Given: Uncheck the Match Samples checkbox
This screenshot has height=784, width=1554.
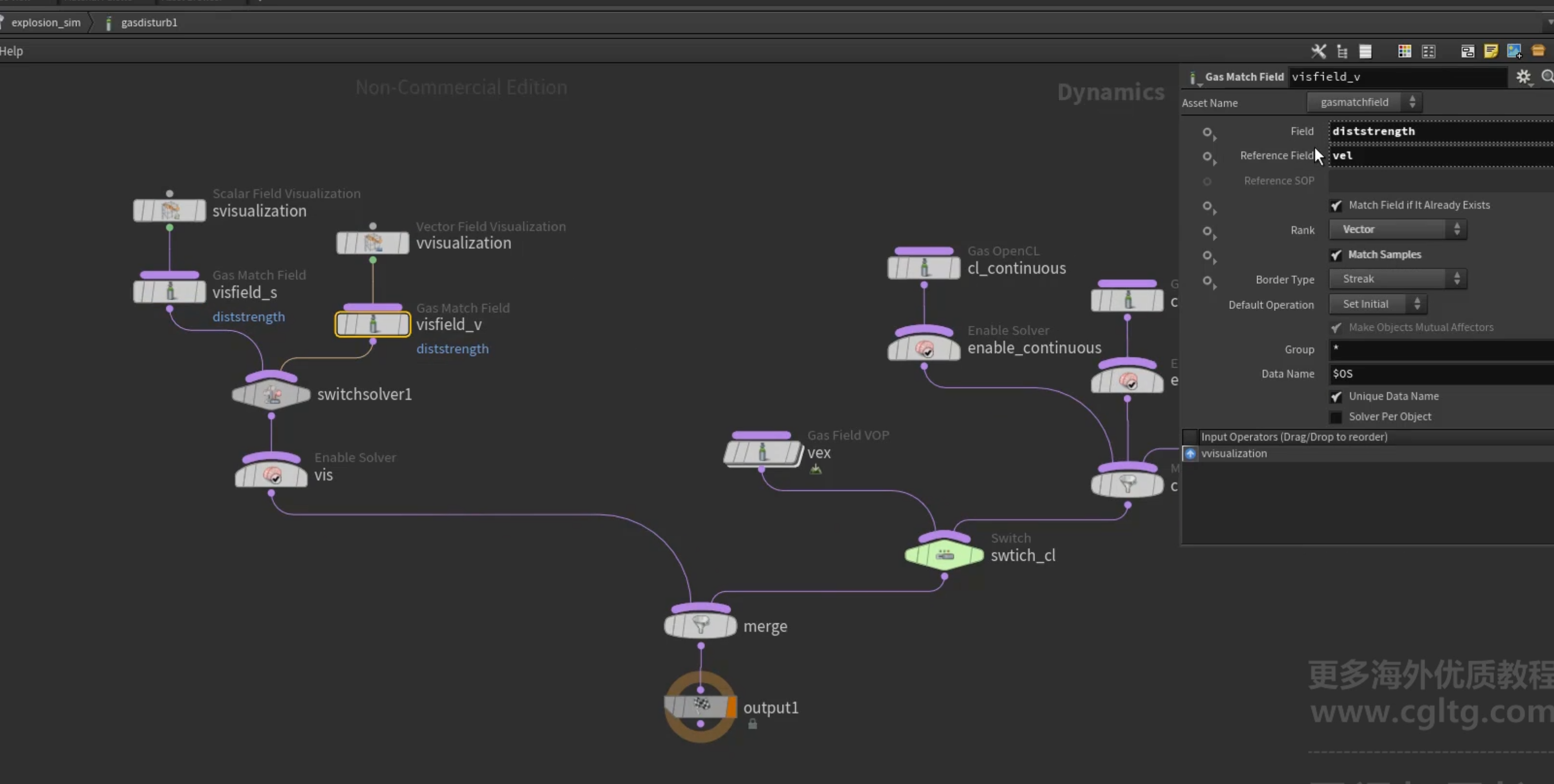Looking at the screenshot, I should [1336, 255].
